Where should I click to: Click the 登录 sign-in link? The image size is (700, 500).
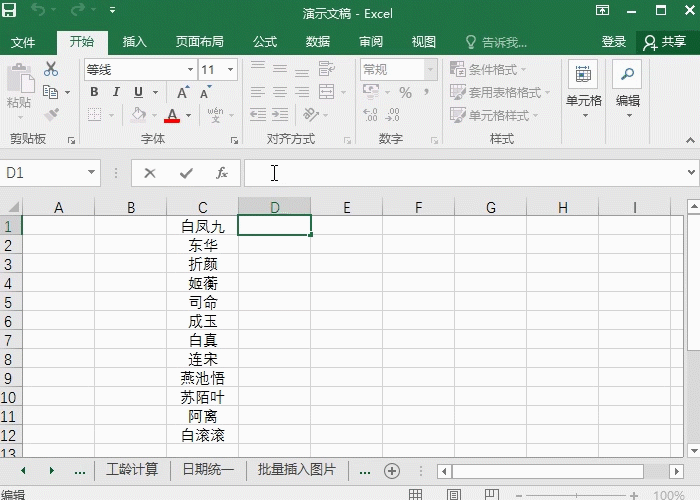coord(614,42)
